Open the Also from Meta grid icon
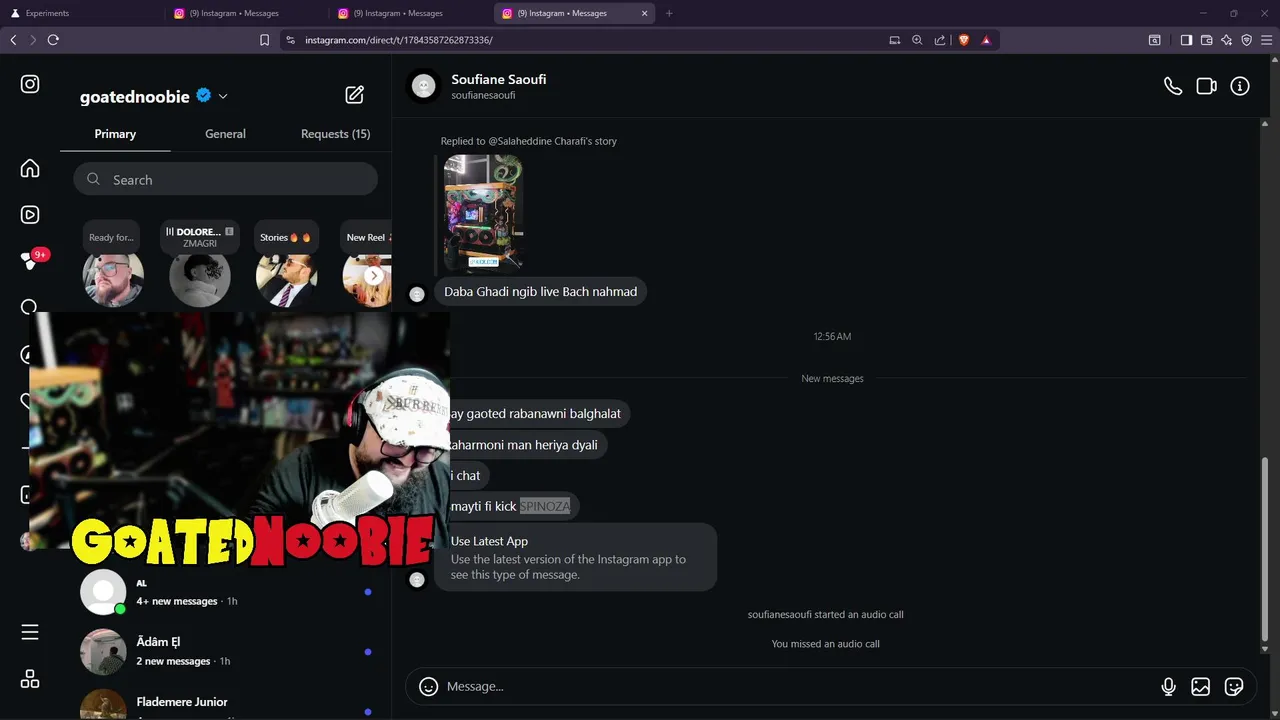The height and width of the screenshot is (720, 1280). (30, 679)
